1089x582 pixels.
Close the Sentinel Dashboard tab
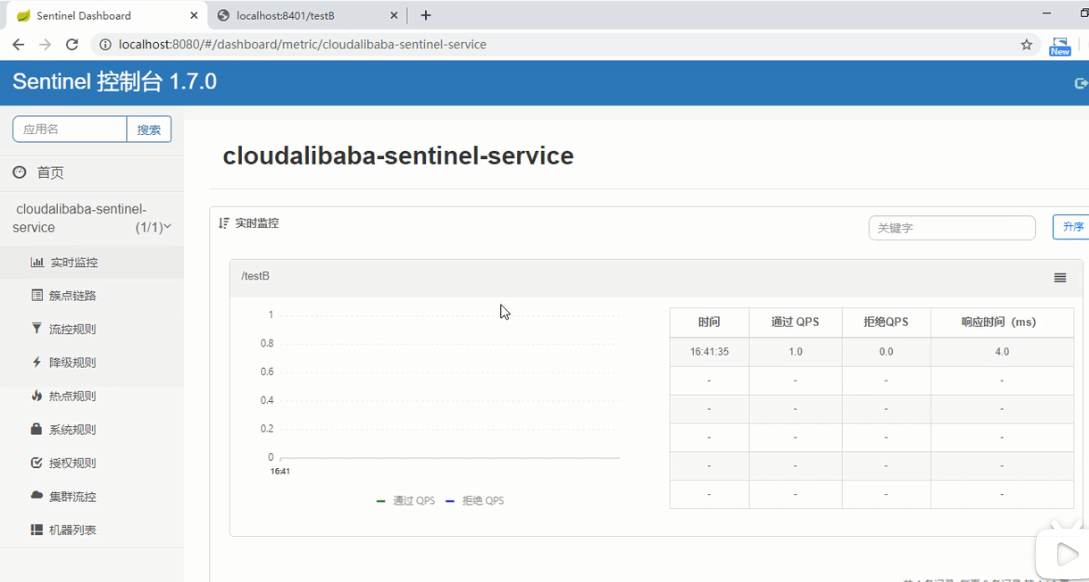(x=193, y=15)
